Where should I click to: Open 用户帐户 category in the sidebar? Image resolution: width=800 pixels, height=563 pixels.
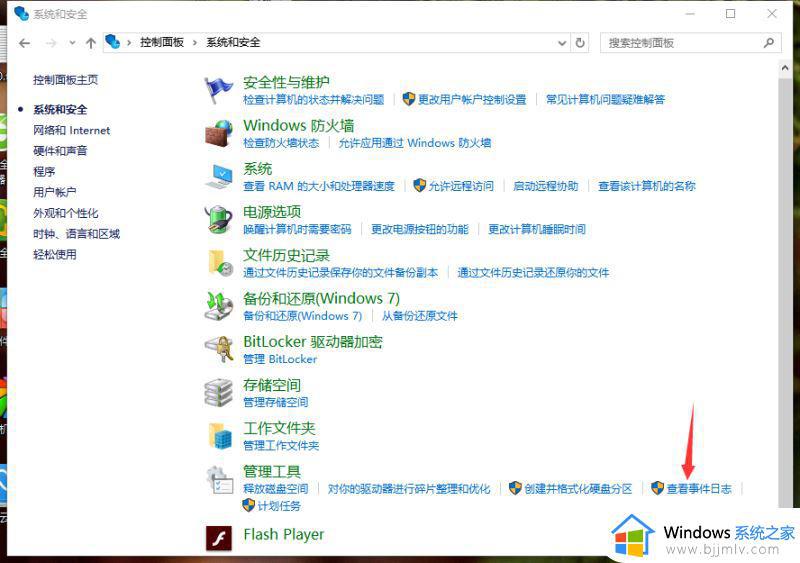55,192
